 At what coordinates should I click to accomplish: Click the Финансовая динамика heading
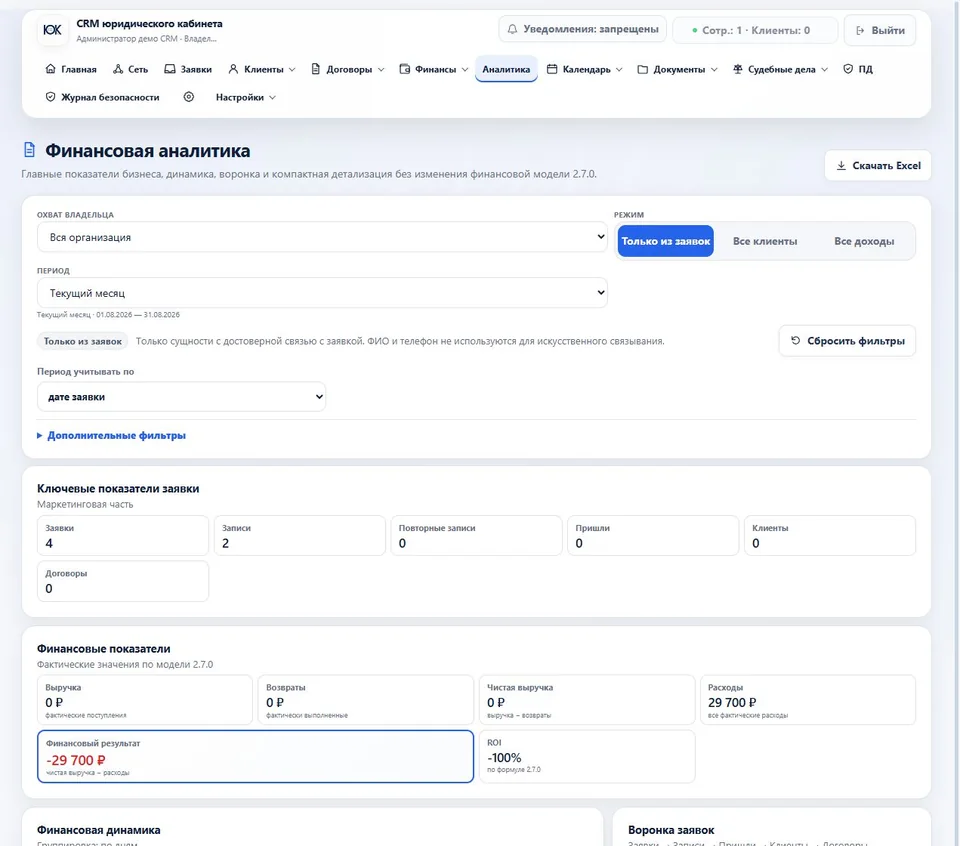[x=99, y=830]
